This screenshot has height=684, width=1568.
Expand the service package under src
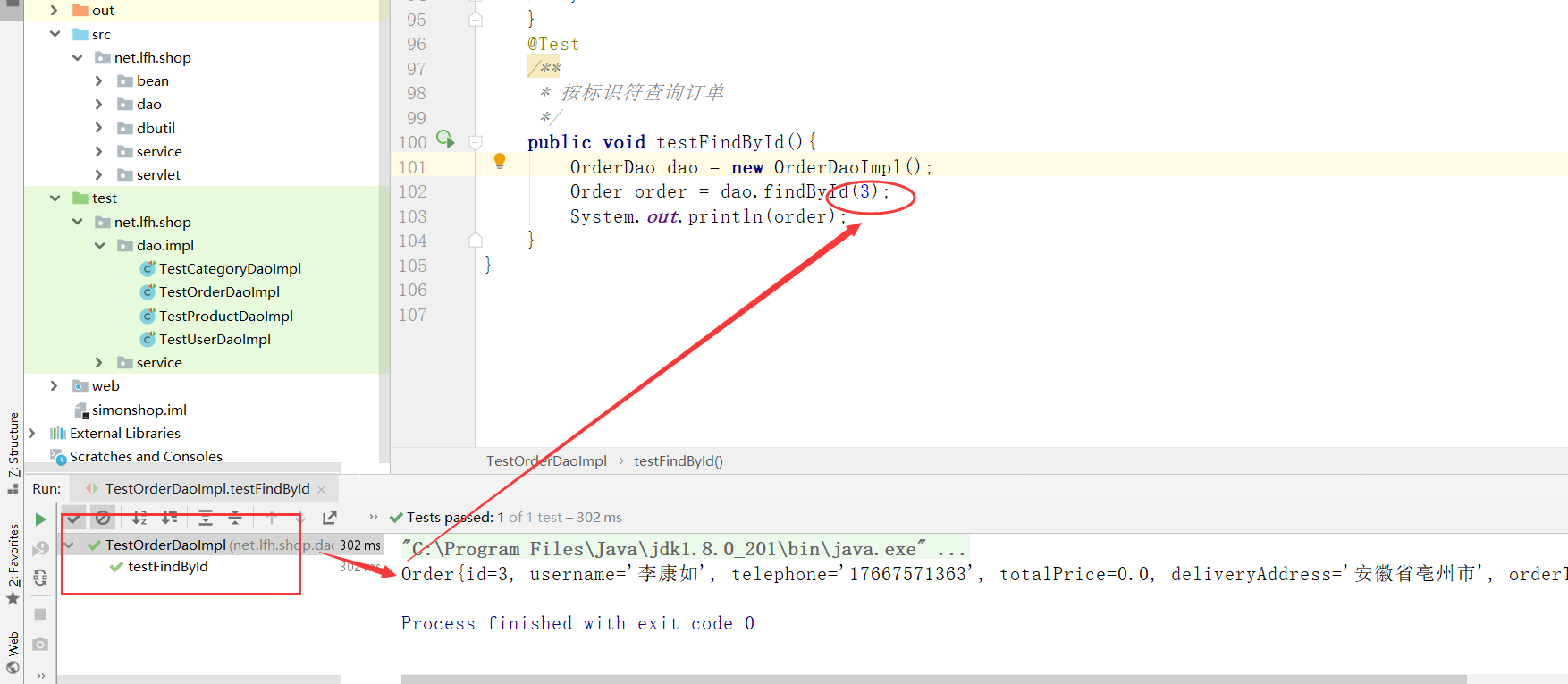[x=99, y=151]
